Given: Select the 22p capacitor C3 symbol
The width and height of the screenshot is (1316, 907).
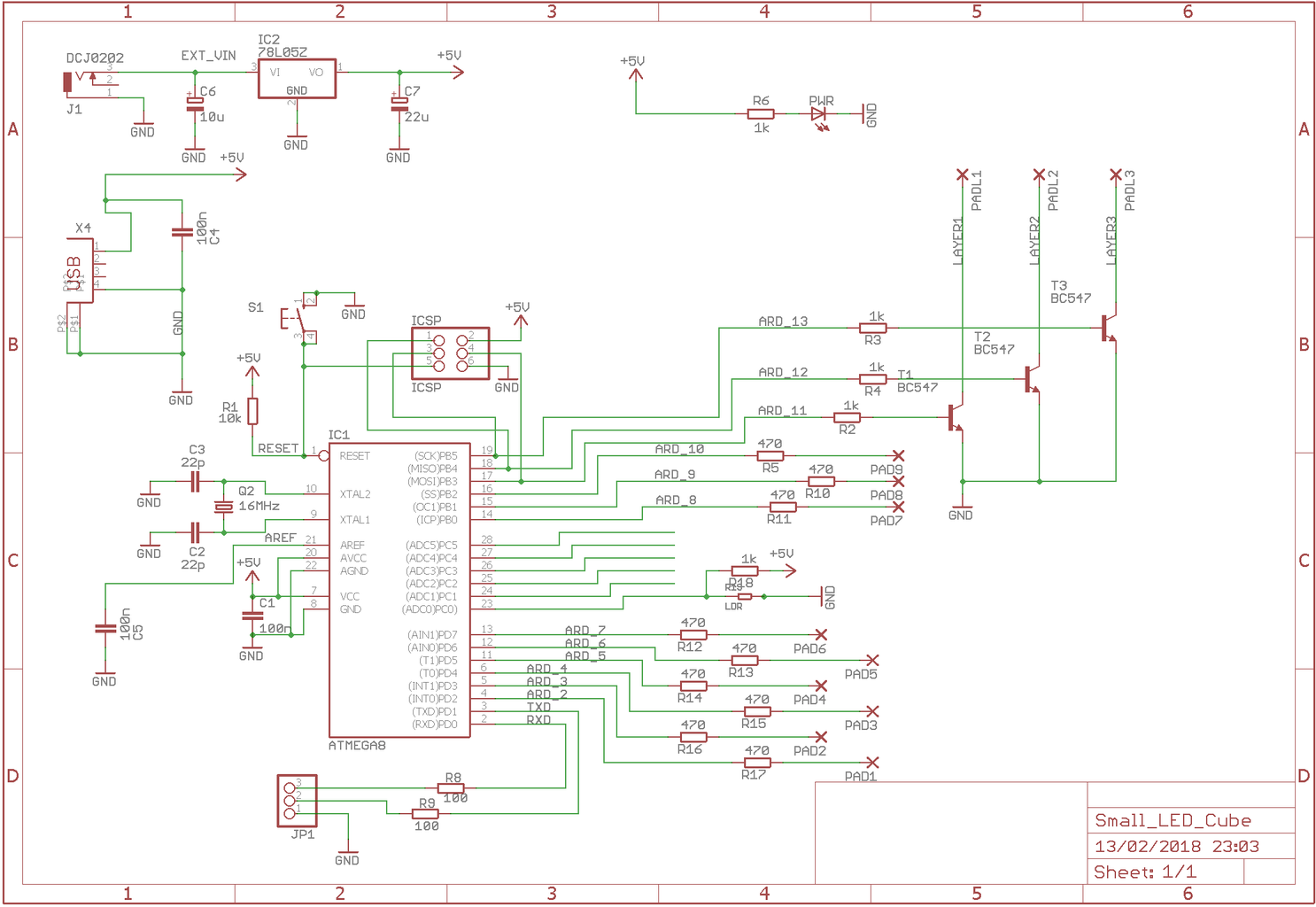Looking at the screenshot, I should (195, 482).
